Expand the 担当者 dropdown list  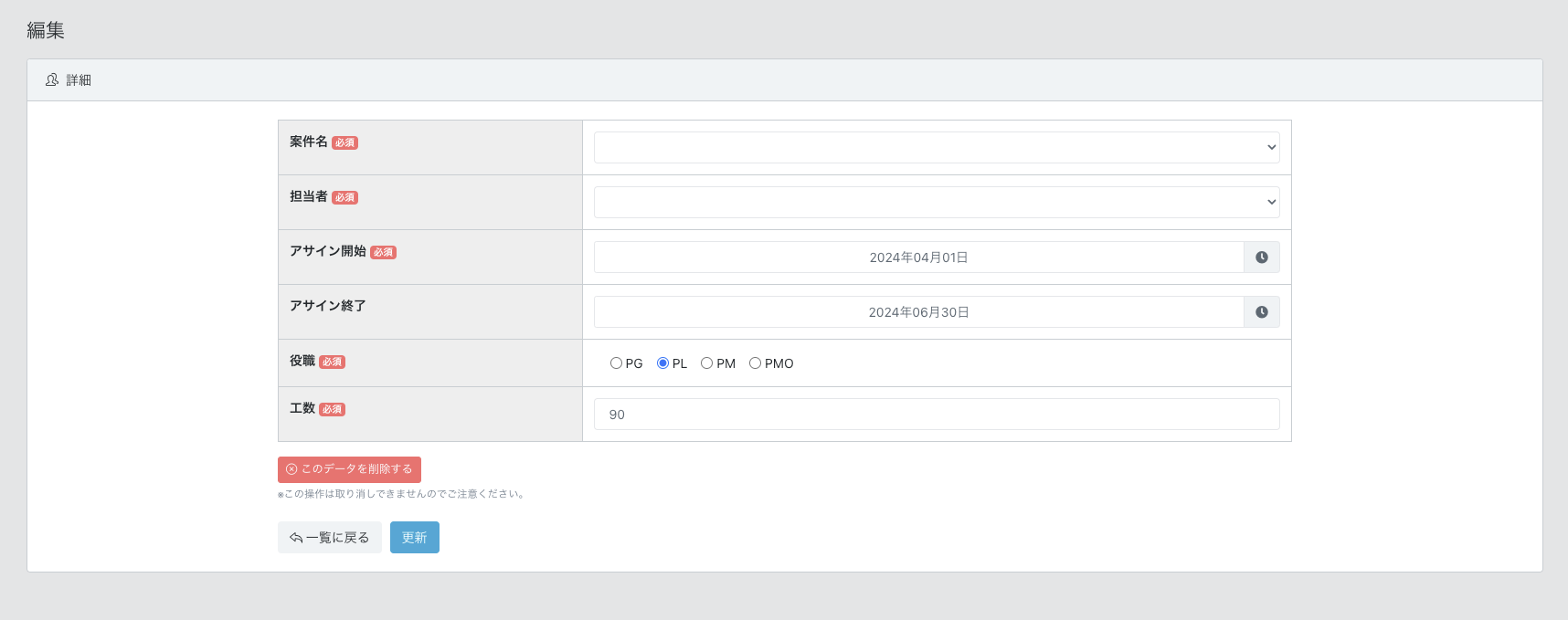pos(936,203)
